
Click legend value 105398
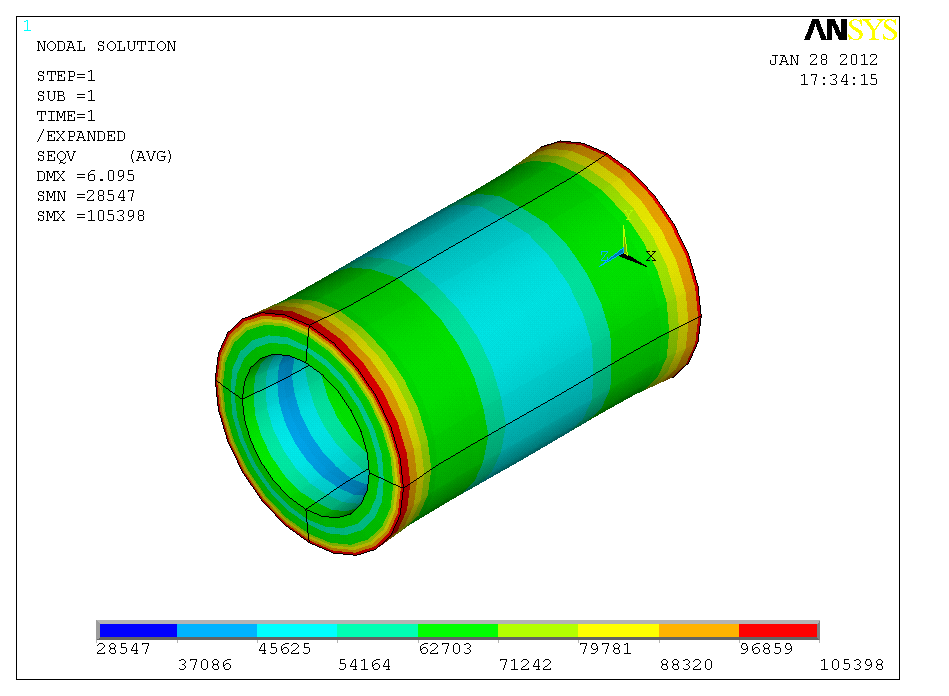coord(852,665)
